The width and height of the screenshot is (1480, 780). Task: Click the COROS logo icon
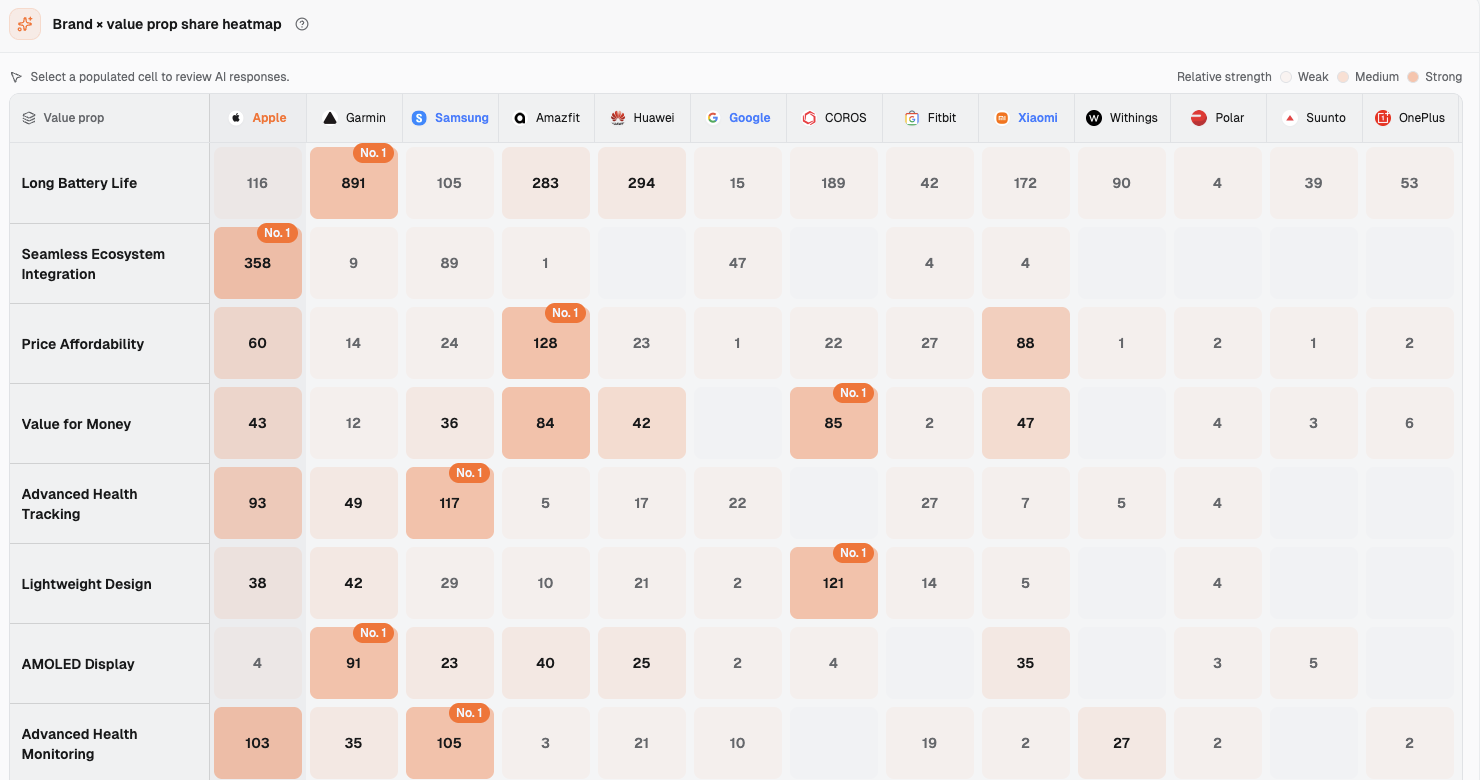point(809,118)
